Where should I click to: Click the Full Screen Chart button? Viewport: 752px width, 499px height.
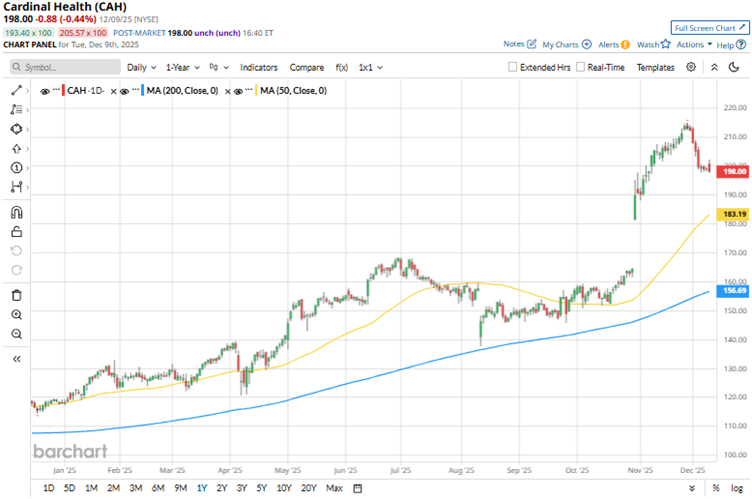coord(709,27)
